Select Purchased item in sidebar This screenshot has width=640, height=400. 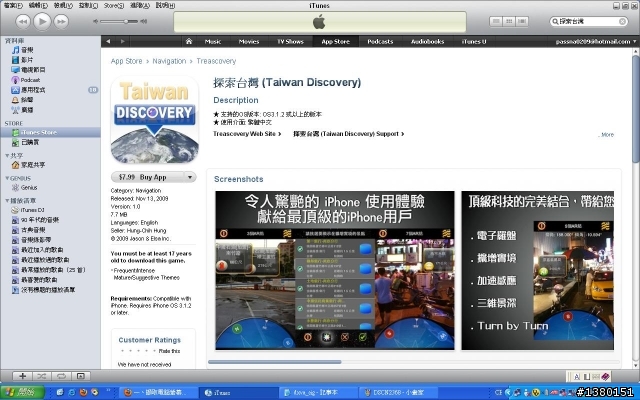click(26, 142)
